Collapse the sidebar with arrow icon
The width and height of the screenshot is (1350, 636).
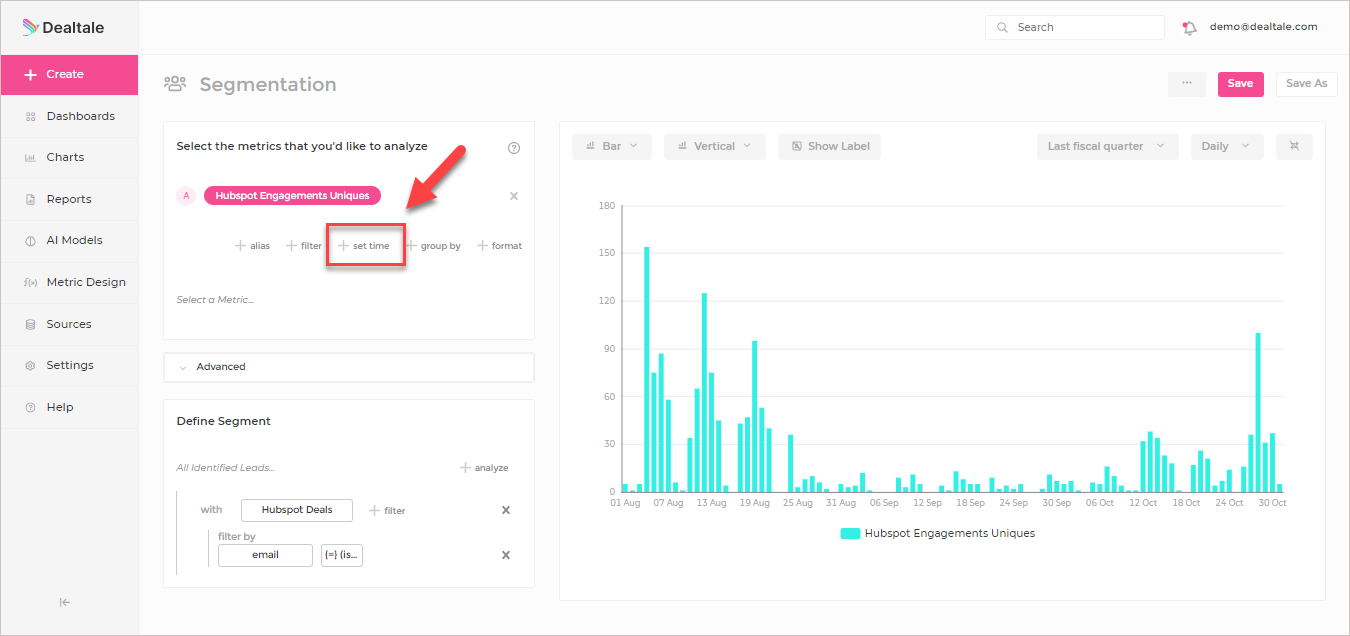pyautogui.click(x=65, y=602)
